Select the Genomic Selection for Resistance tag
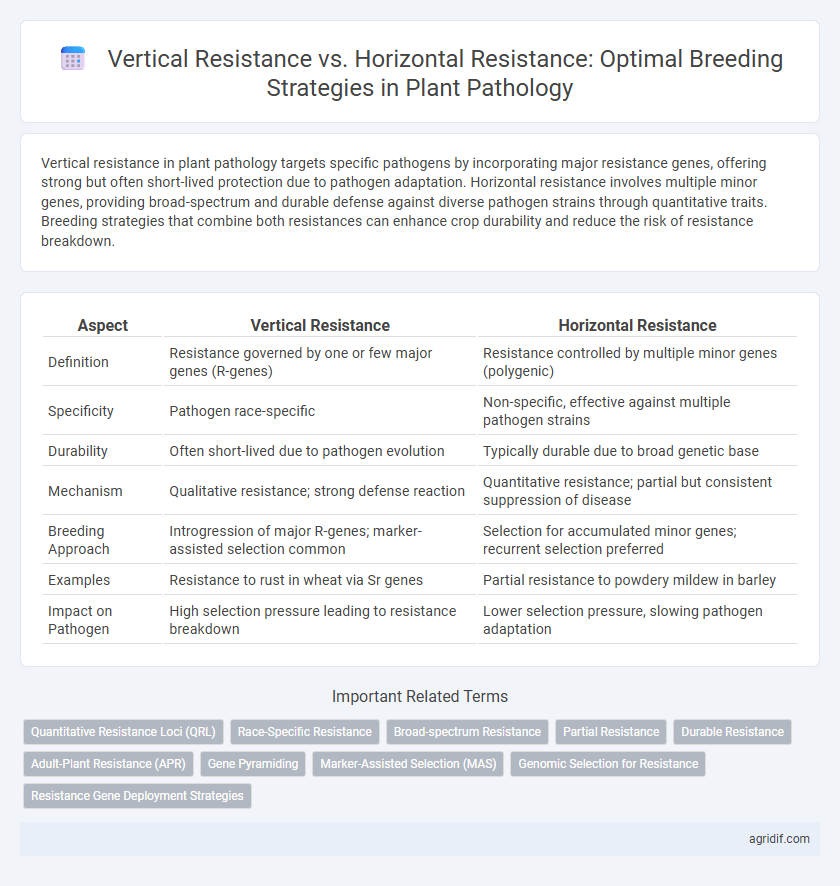The height and width of the screenshot is (886, 840). tap(608, 764)
